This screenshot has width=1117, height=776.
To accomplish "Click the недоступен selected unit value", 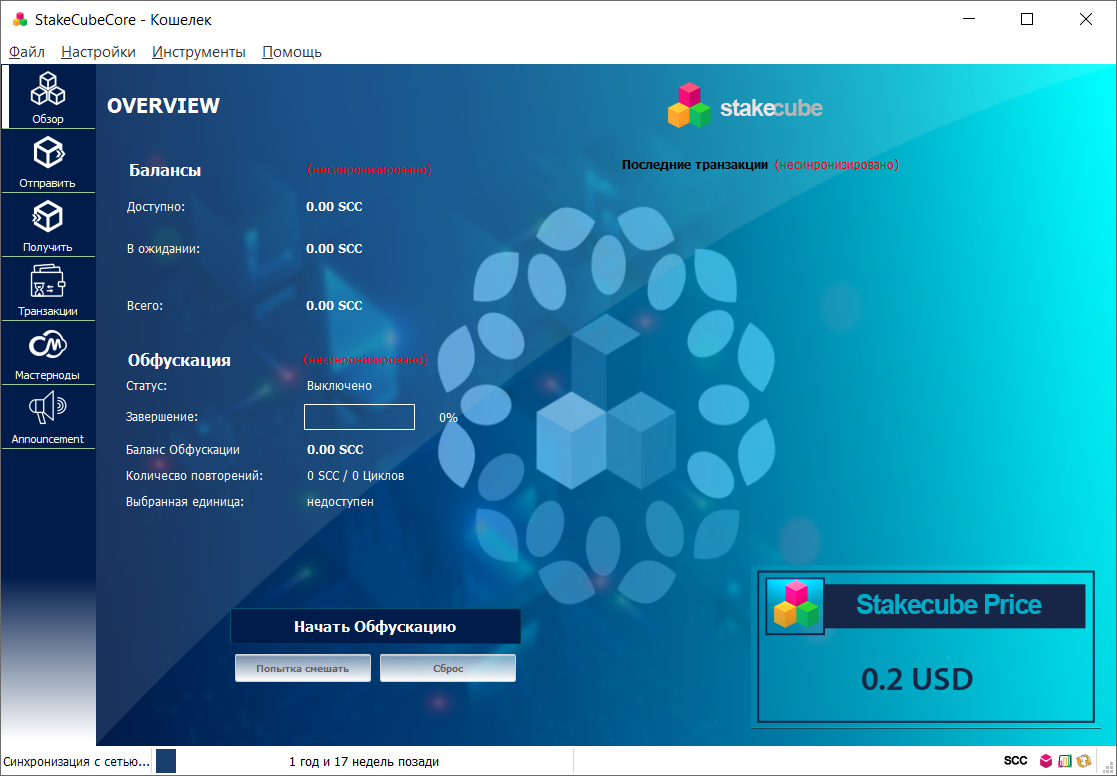I will [x=341, y=502].
